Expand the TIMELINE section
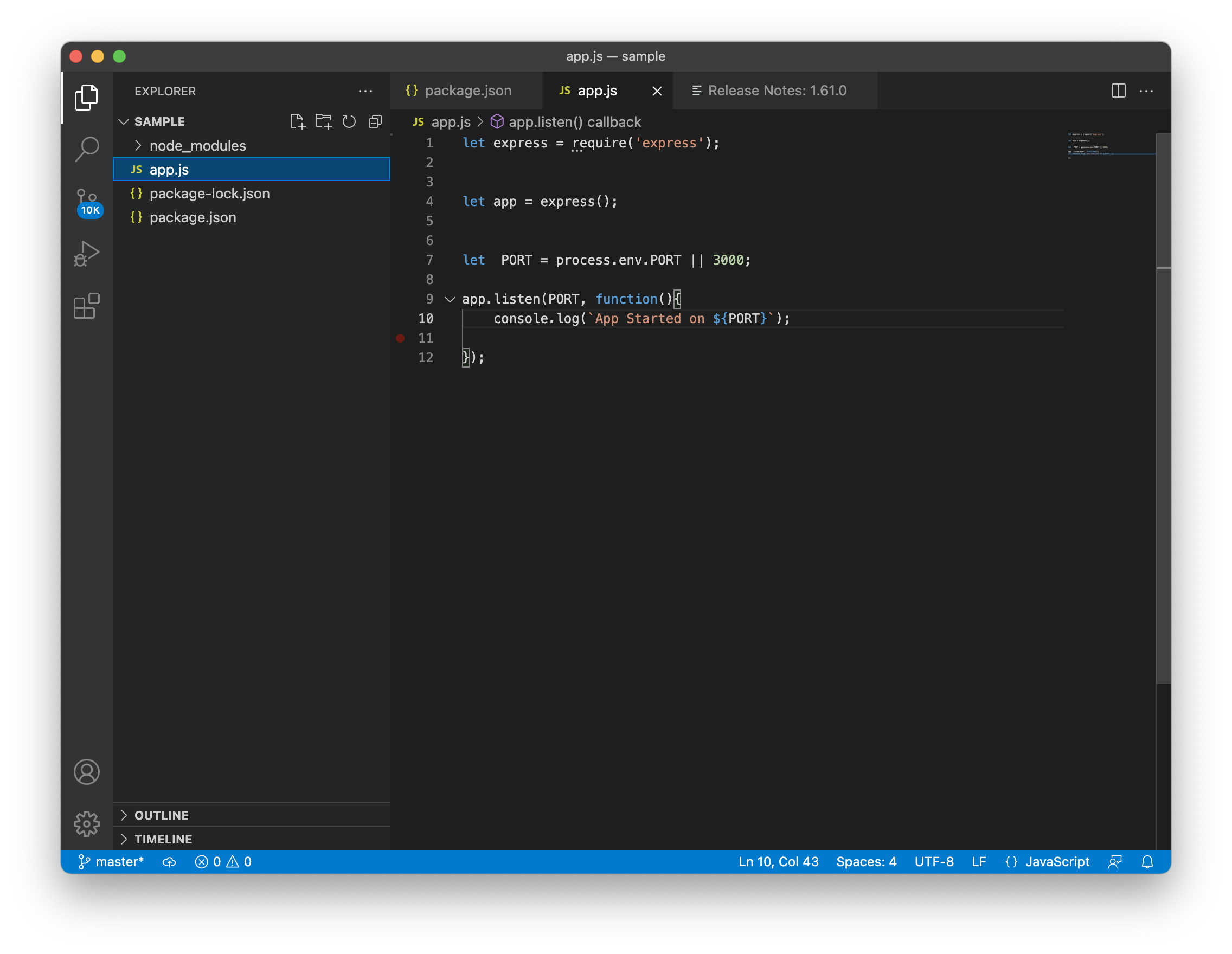The height and width of the screenshot is (954, 1232). pos(163,839)
